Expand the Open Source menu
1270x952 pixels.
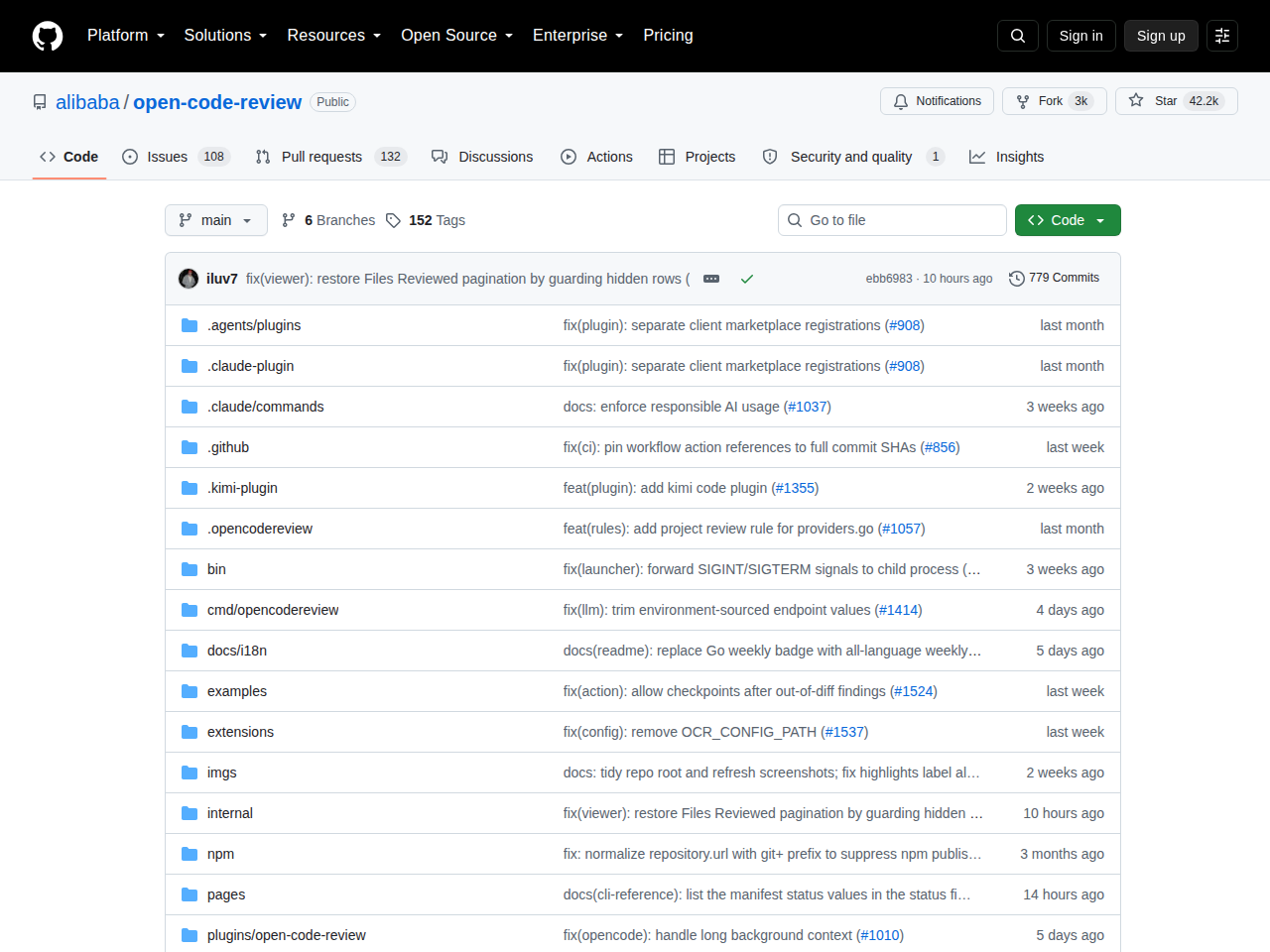457,36
